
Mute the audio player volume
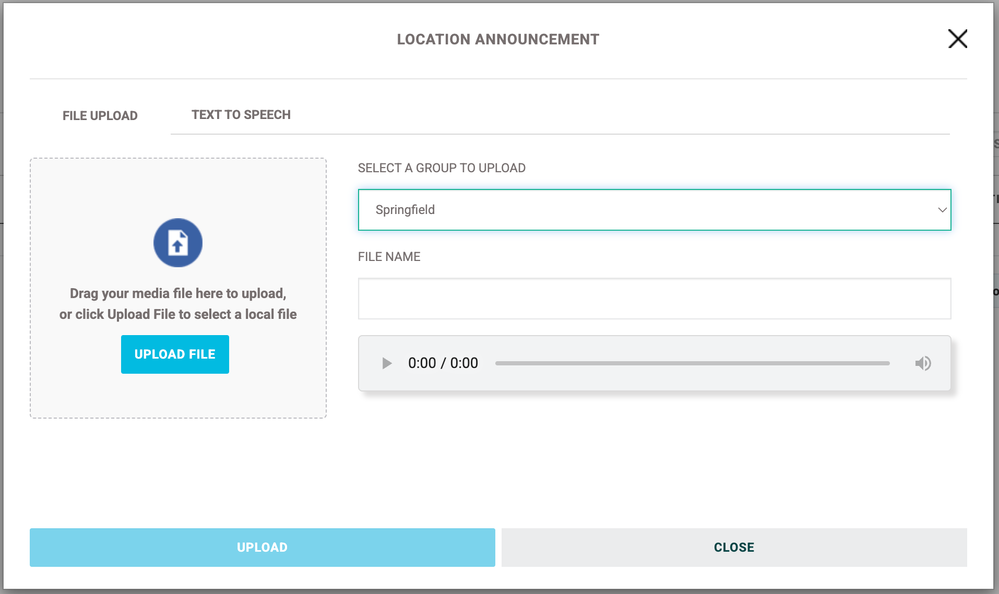[923, 363]
